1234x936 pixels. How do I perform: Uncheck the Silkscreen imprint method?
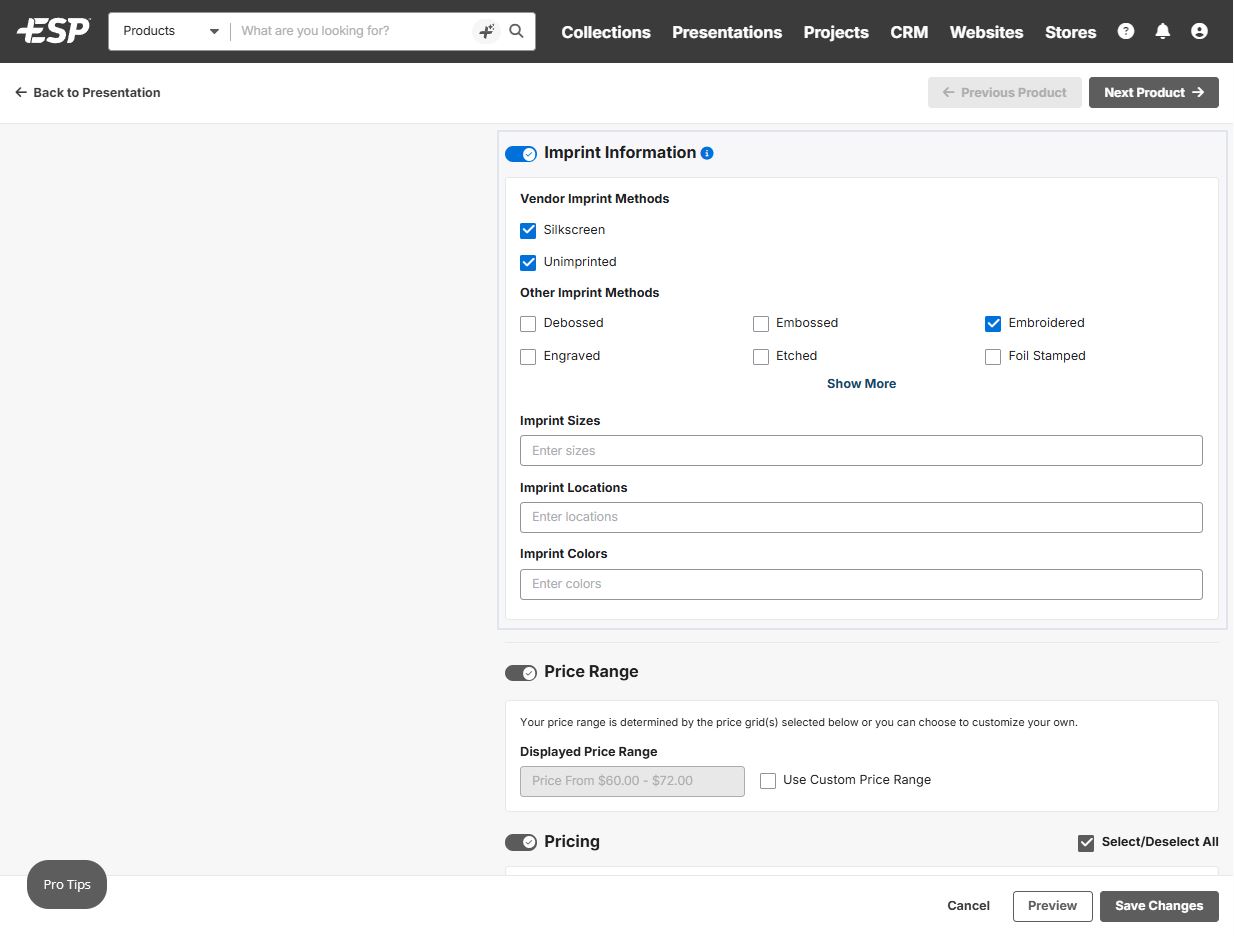click(x=528, y=230)
